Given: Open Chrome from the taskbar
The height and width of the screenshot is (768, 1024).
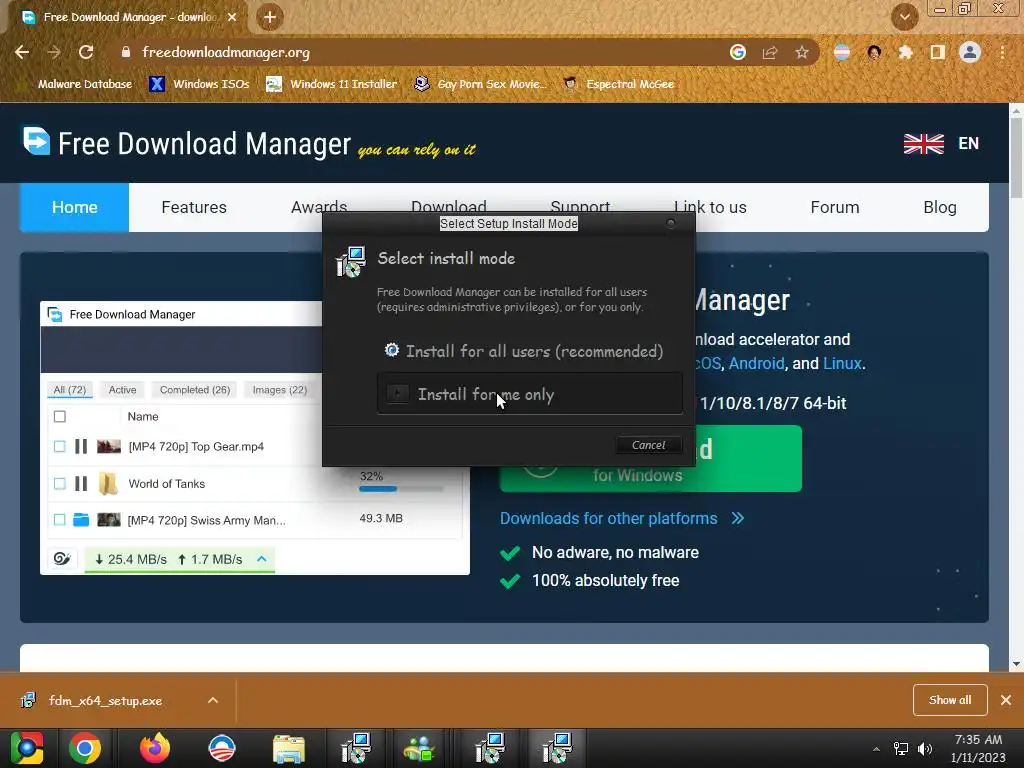Looking at the screenshot, I should point(85,748).
